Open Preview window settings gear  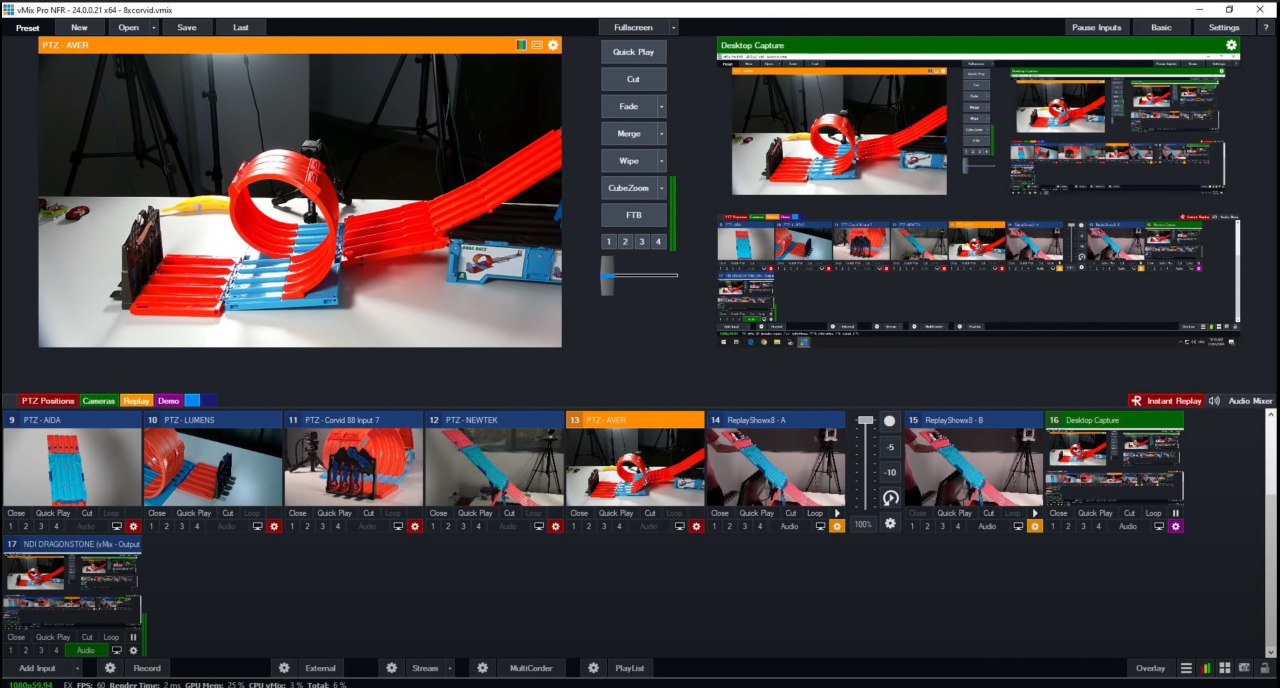click(553, 45)
